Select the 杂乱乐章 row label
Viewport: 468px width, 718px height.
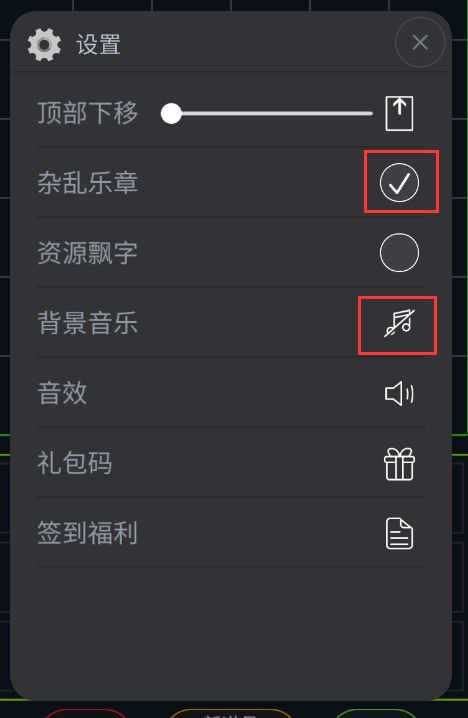point(87,182)
